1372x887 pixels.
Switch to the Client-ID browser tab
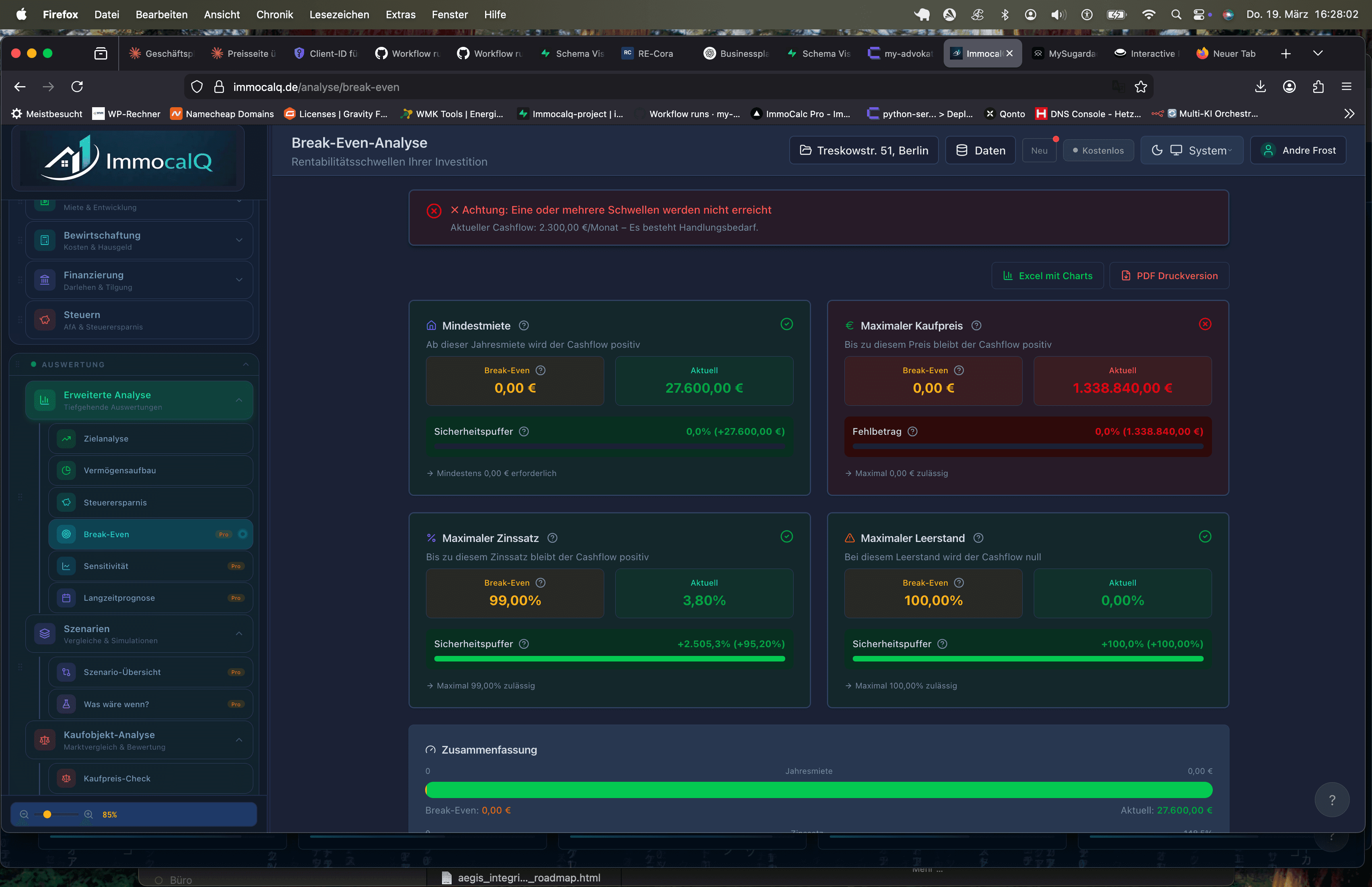click(x=326, y=54)
